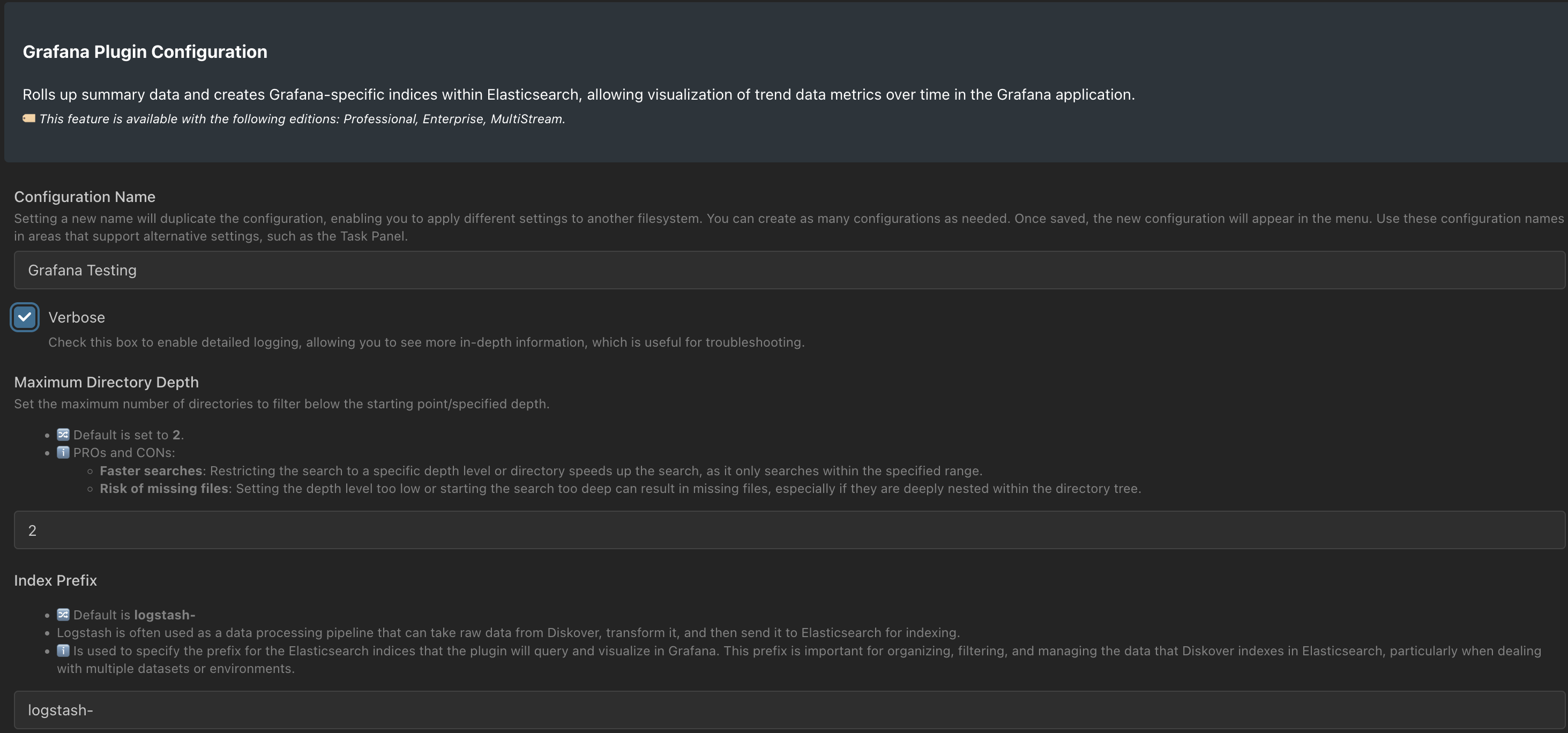Click shuffle icon beside 'Default is logstash-'
1568x733 pixels.
[x=63, y=615]
